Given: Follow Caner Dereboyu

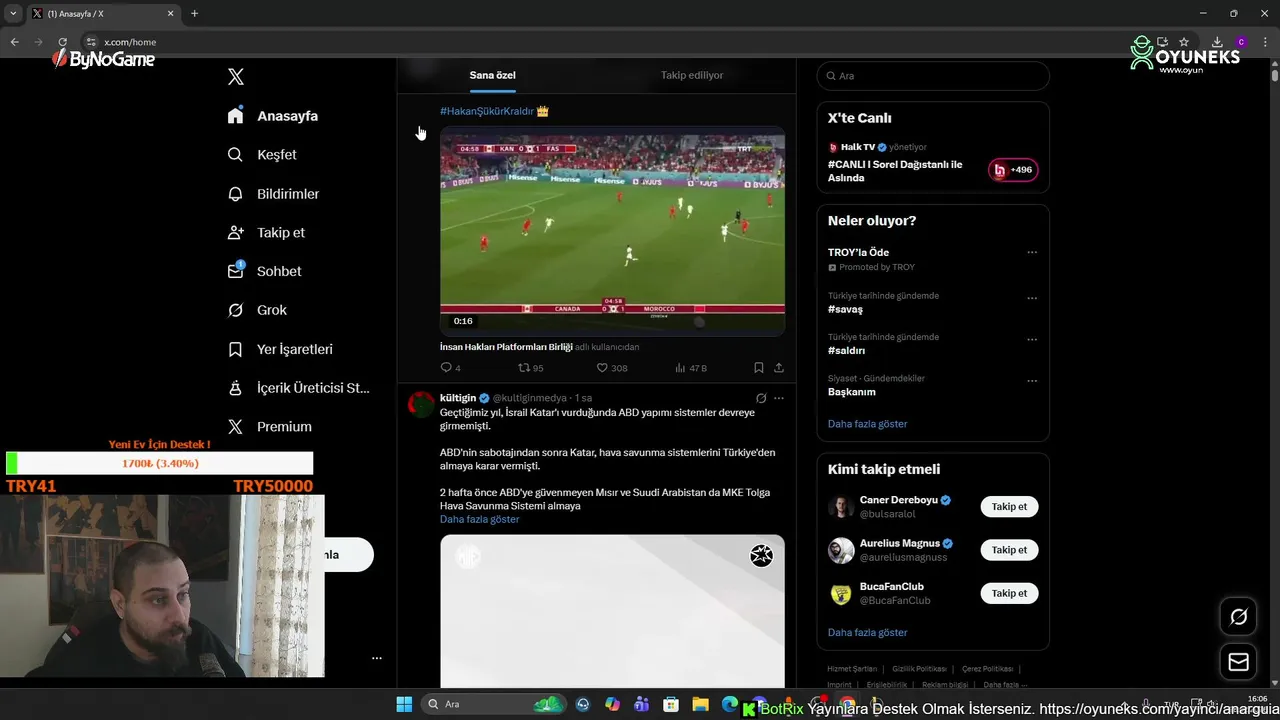Looking at the screenshot, I should (x=1009, y=507).
